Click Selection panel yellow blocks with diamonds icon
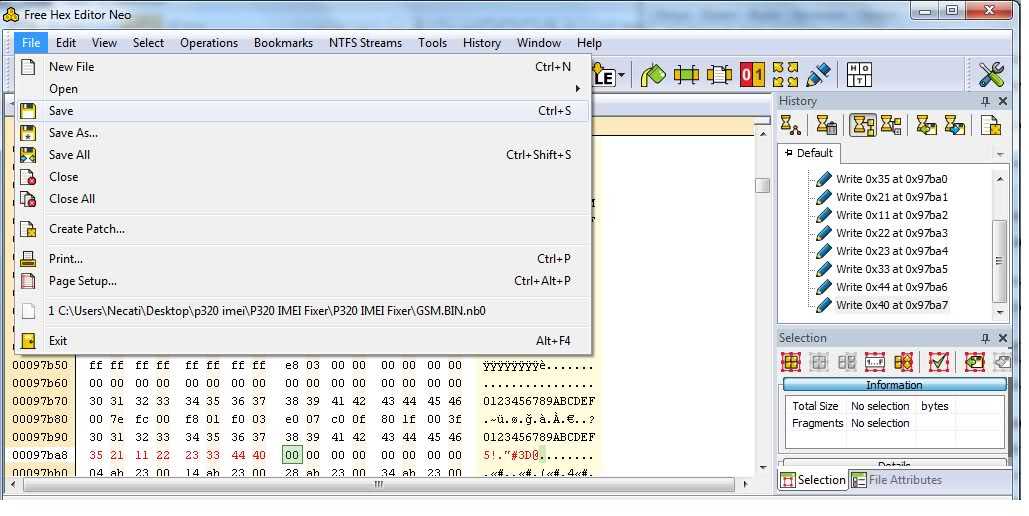Screen dimensions: 1029x516 904,362
